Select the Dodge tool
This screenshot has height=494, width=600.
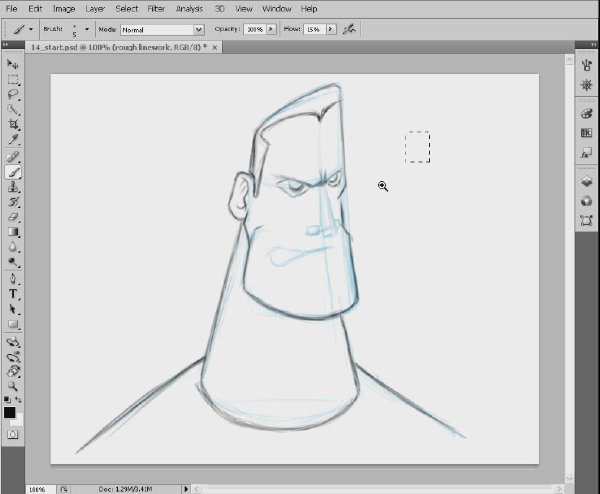click(x=13, y=262)
